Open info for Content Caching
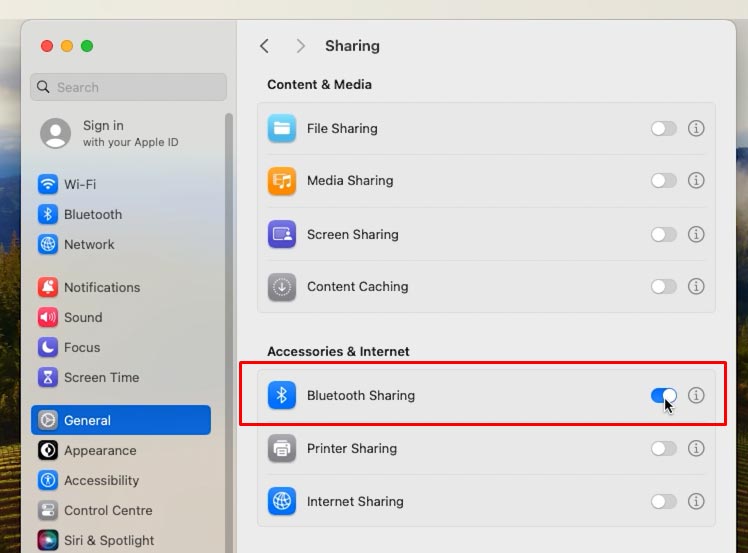This screenshot has height=553, width=748. [x=696, y=286]
